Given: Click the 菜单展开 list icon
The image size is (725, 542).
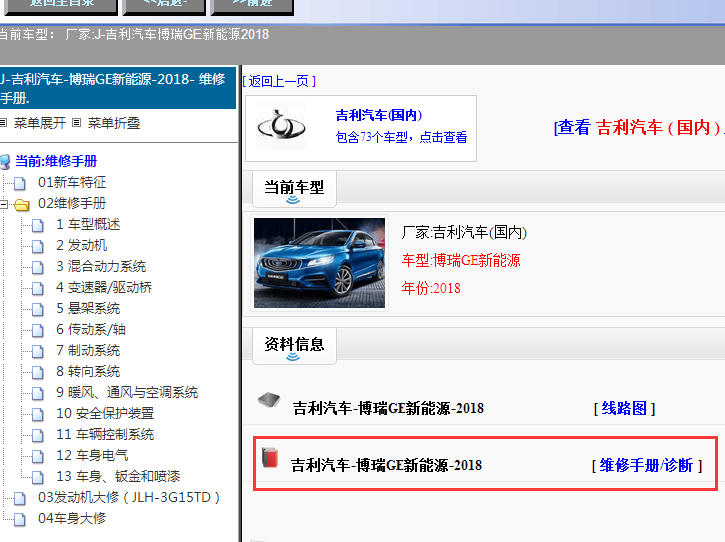Looking at the screenshot, I should click(3, 123).
